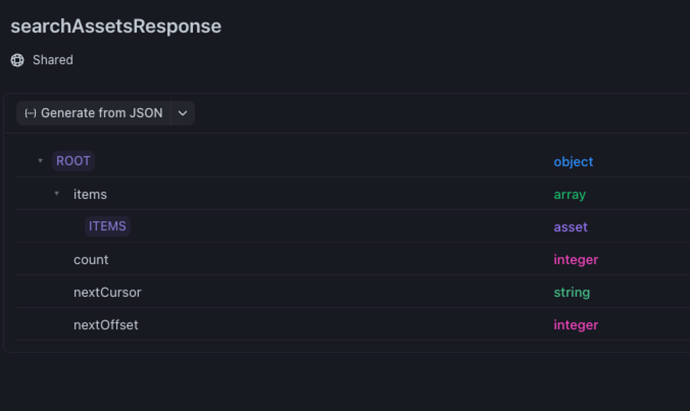Click the ITEMS schema tag
Image resolution: width=690 pixels, height=411 pixels.
coord(107,226)
